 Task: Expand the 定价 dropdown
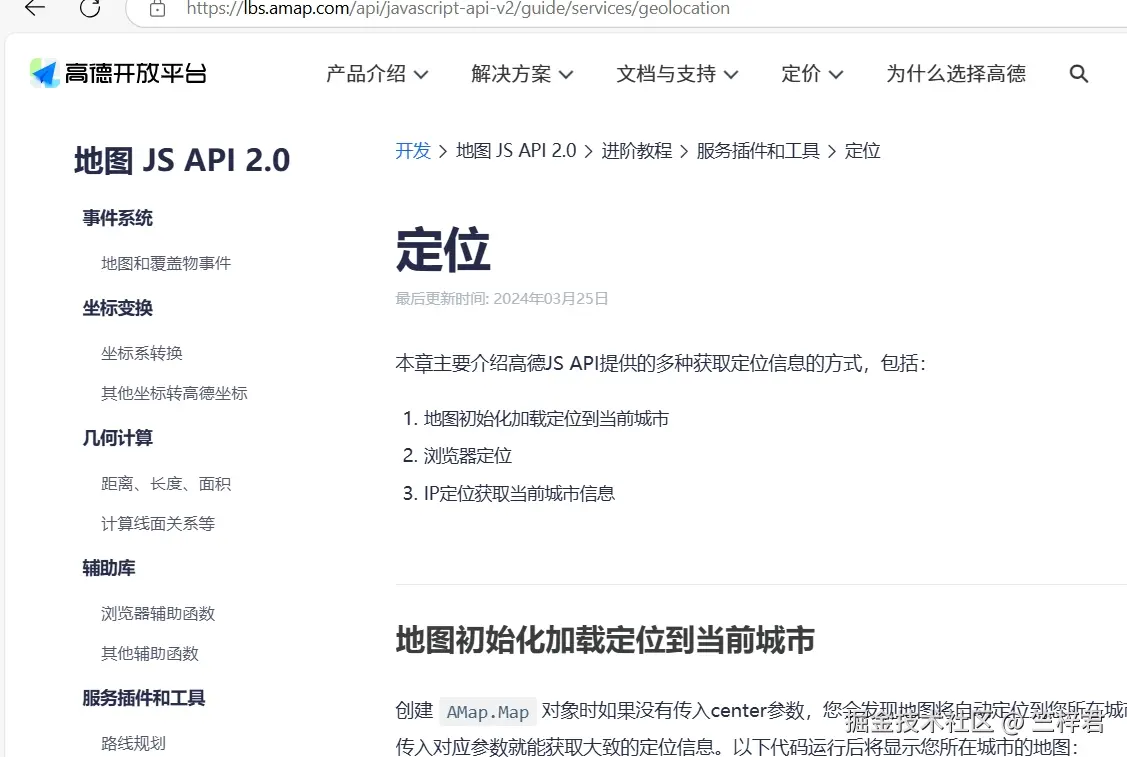(812, 73)
